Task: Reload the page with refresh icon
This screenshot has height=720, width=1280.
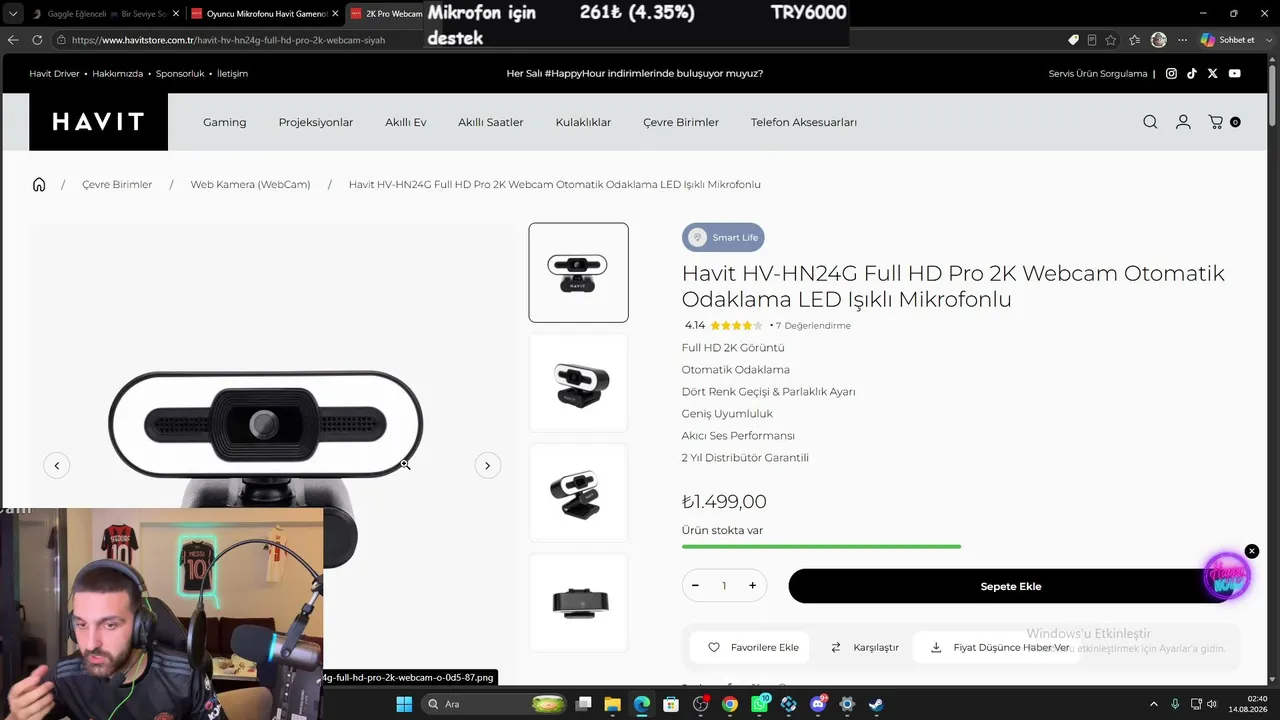Action: pos(37,40)
